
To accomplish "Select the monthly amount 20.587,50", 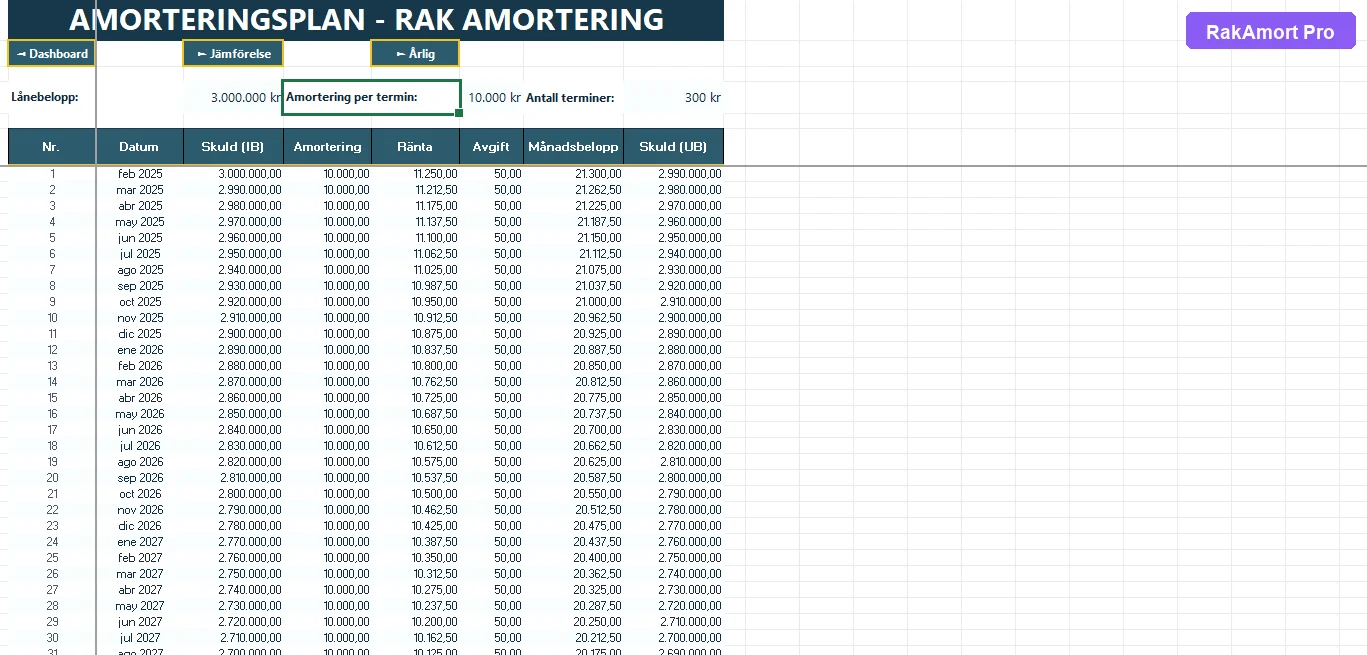I will tap(573, 478).
